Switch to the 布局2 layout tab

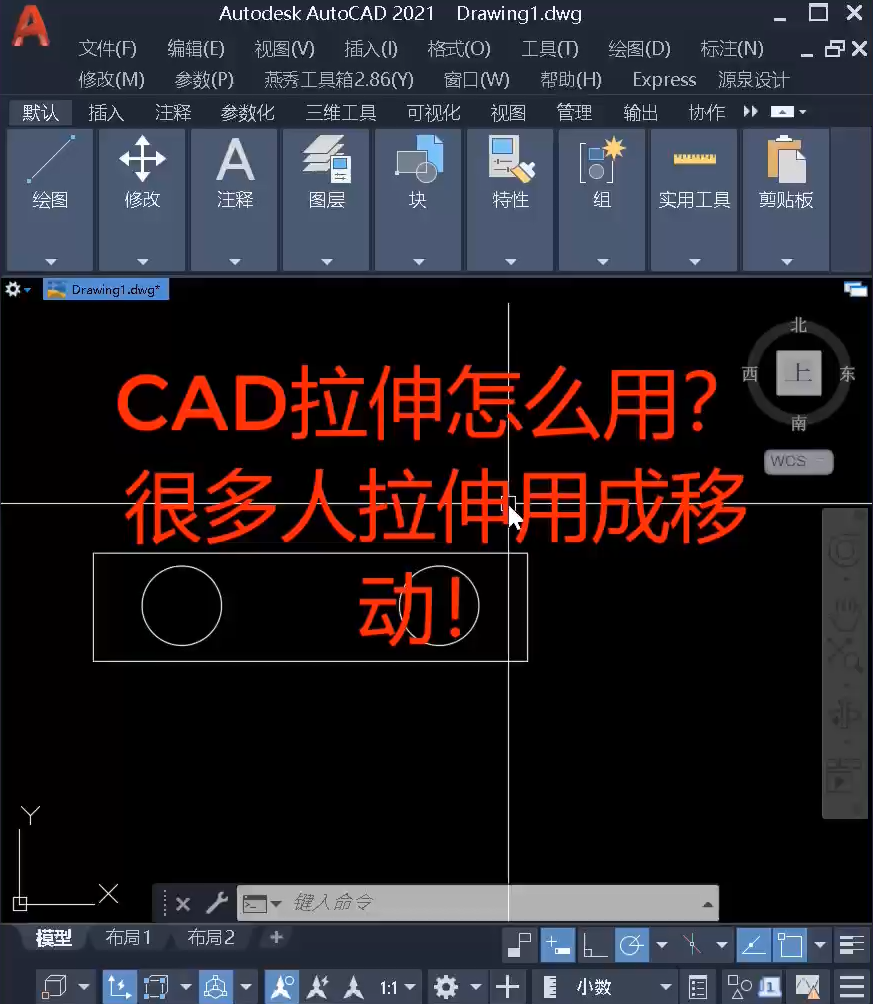(x=211, y=937)
